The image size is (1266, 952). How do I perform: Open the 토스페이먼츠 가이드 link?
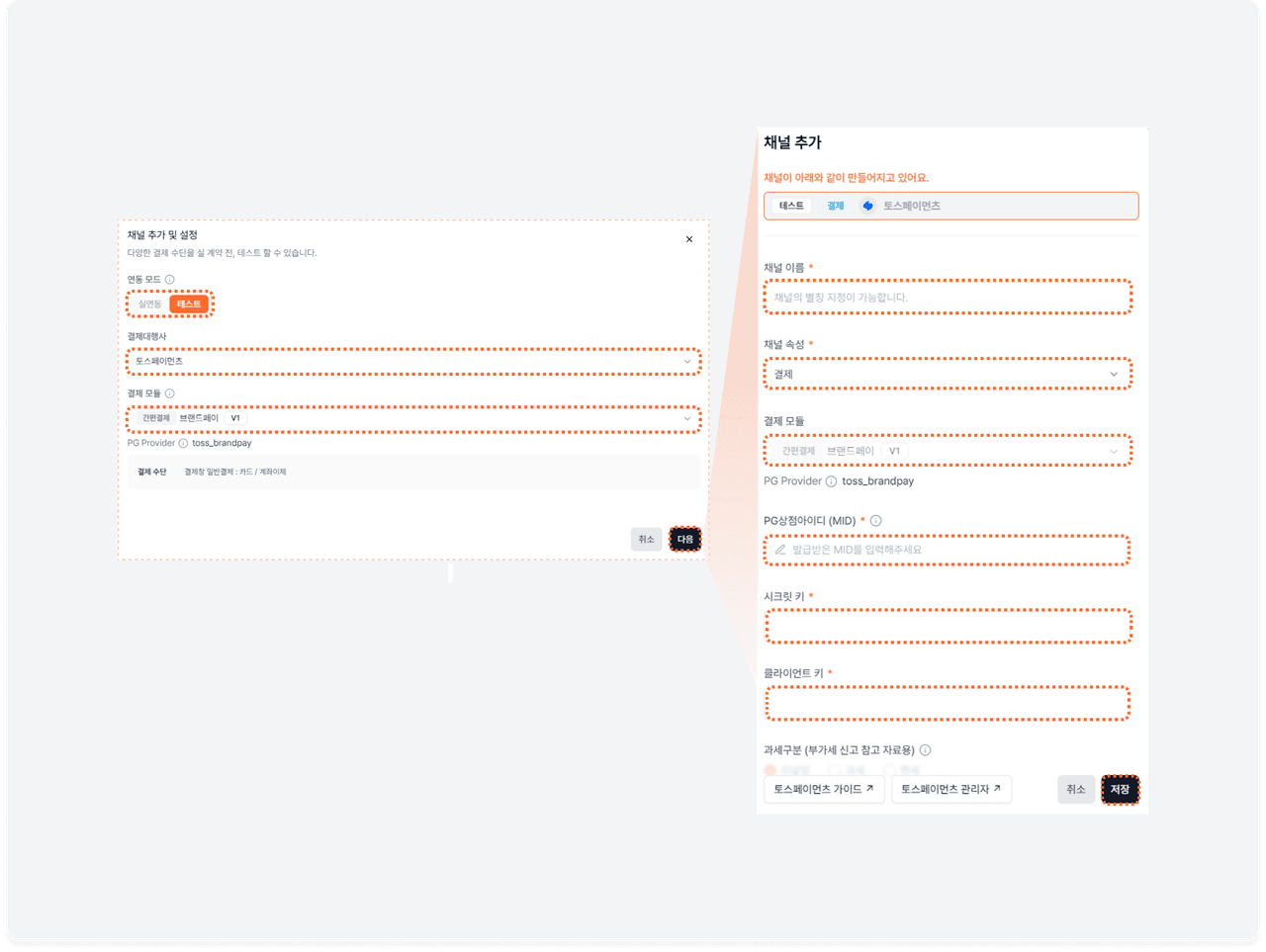[824, 789]
